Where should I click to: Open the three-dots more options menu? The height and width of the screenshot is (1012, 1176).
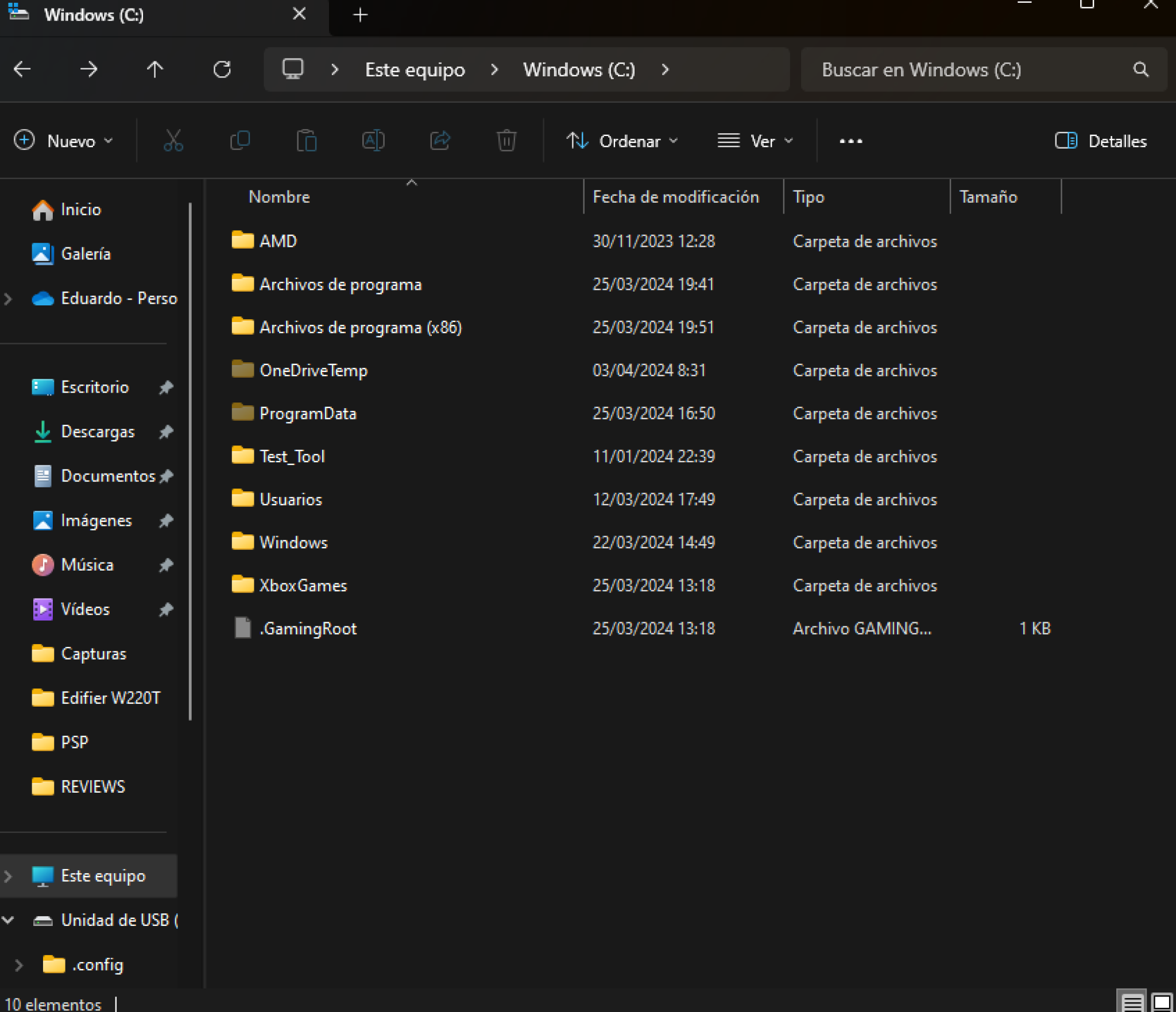click(850, 141)
